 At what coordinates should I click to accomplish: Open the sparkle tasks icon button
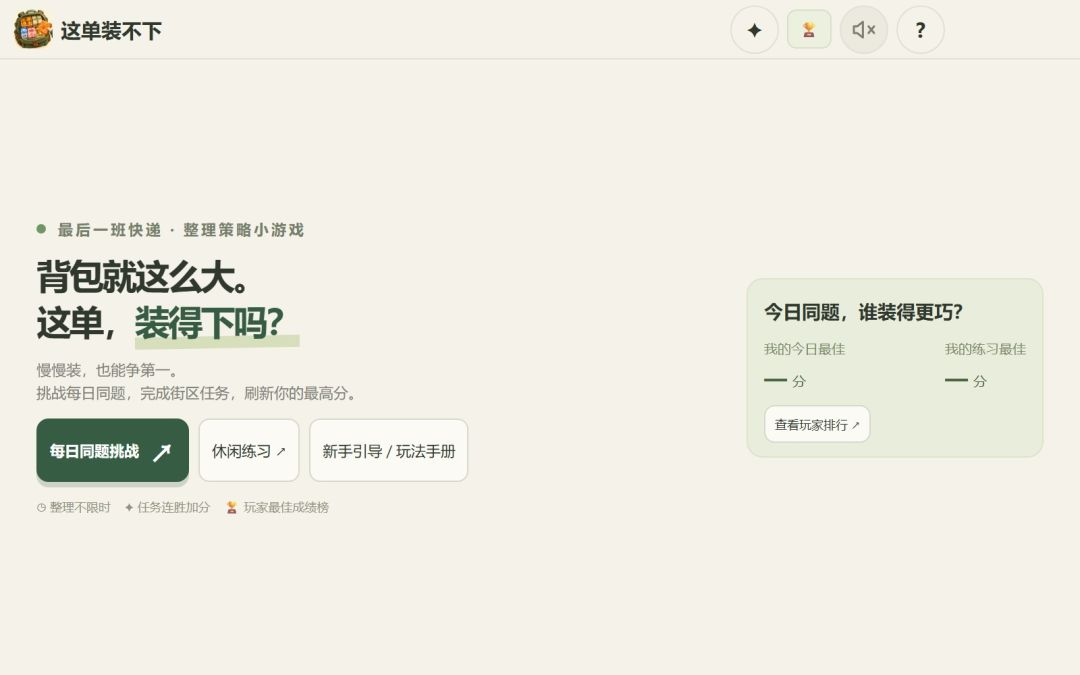(x=754, y=30)
